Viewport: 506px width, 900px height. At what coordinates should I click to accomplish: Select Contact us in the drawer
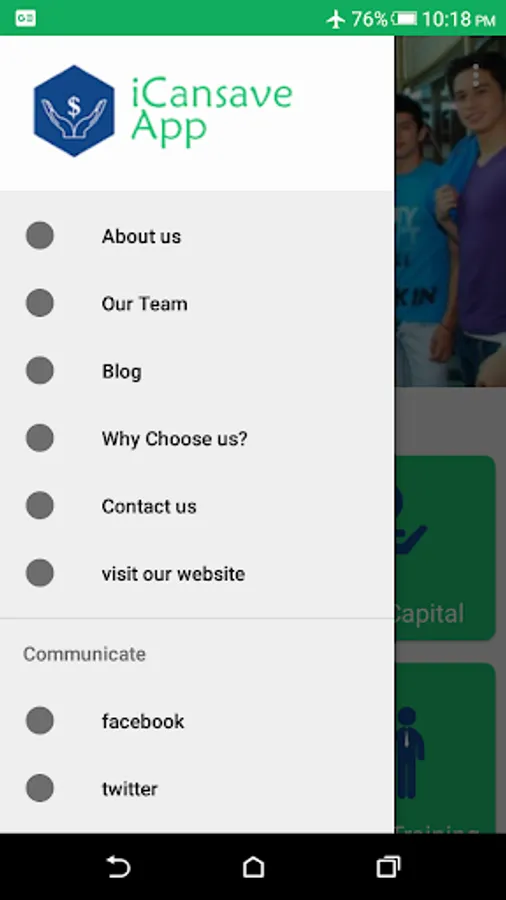click(x=197, y=506)
